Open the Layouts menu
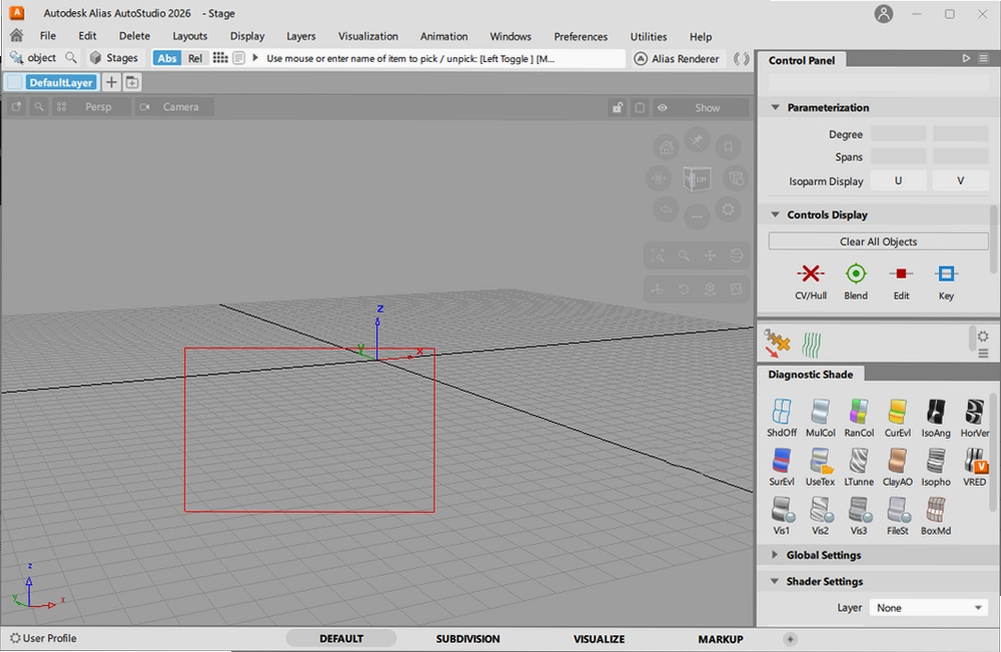This screenshot has width=1001, height=652. tap(190, 36)
